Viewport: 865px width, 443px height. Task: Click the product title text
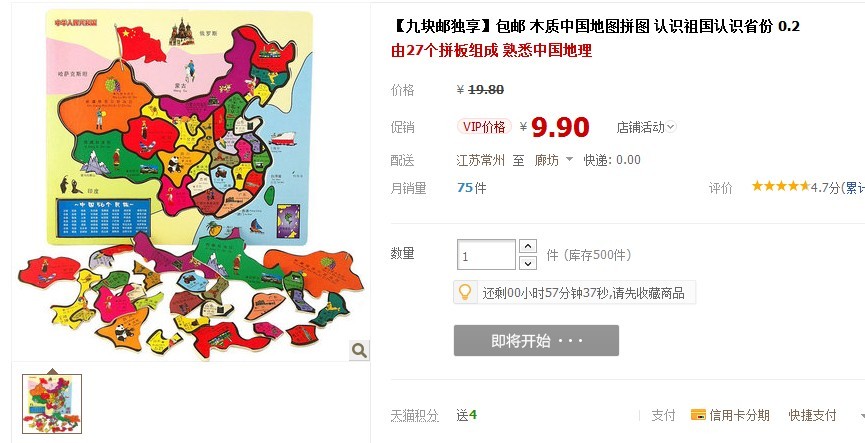pyautogui.click(x=595, y=26)
